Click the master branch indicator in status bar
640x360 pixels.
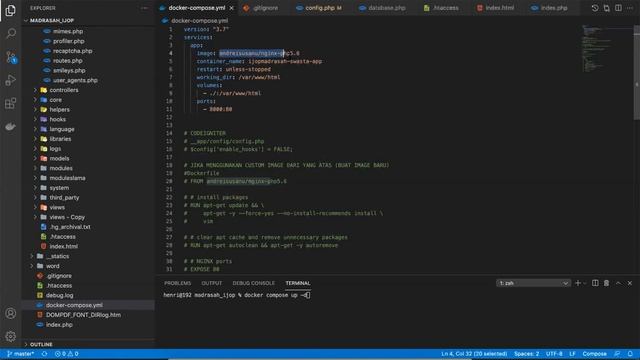pyautogui.click(x=20, y=354)
